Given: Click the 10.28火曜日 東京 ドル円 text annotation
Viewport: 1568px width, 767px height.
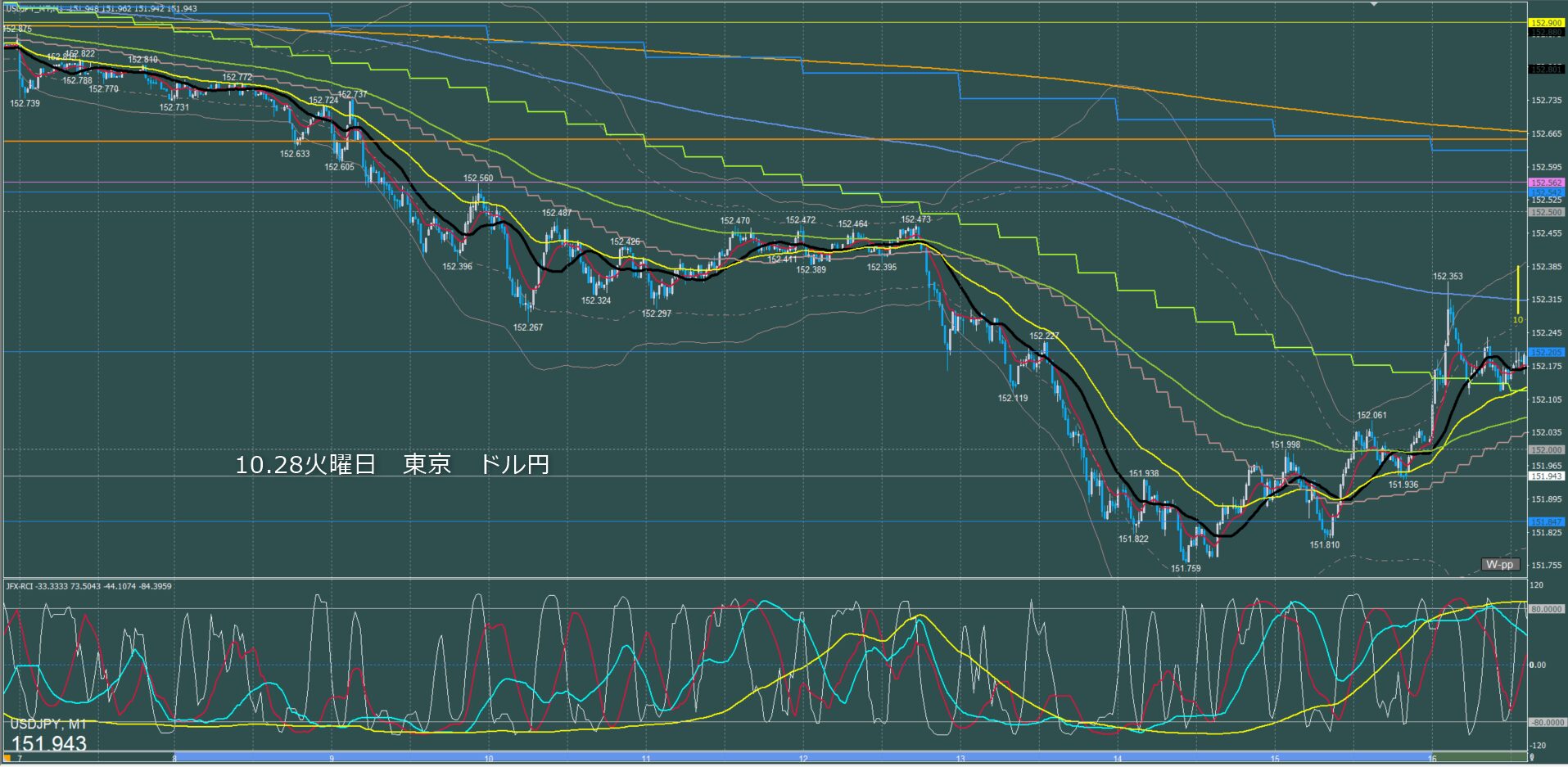Looking at the screenshot, I should click(391, 465).
